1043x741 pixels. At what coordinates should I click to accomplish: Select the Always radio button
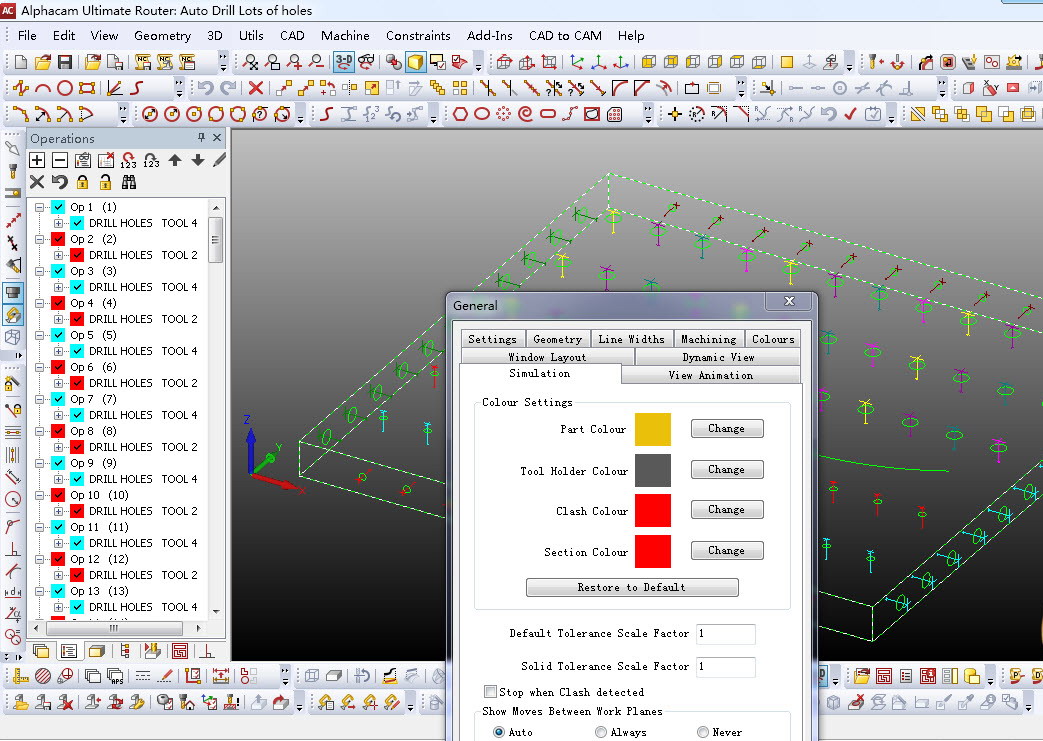point(601,732)
